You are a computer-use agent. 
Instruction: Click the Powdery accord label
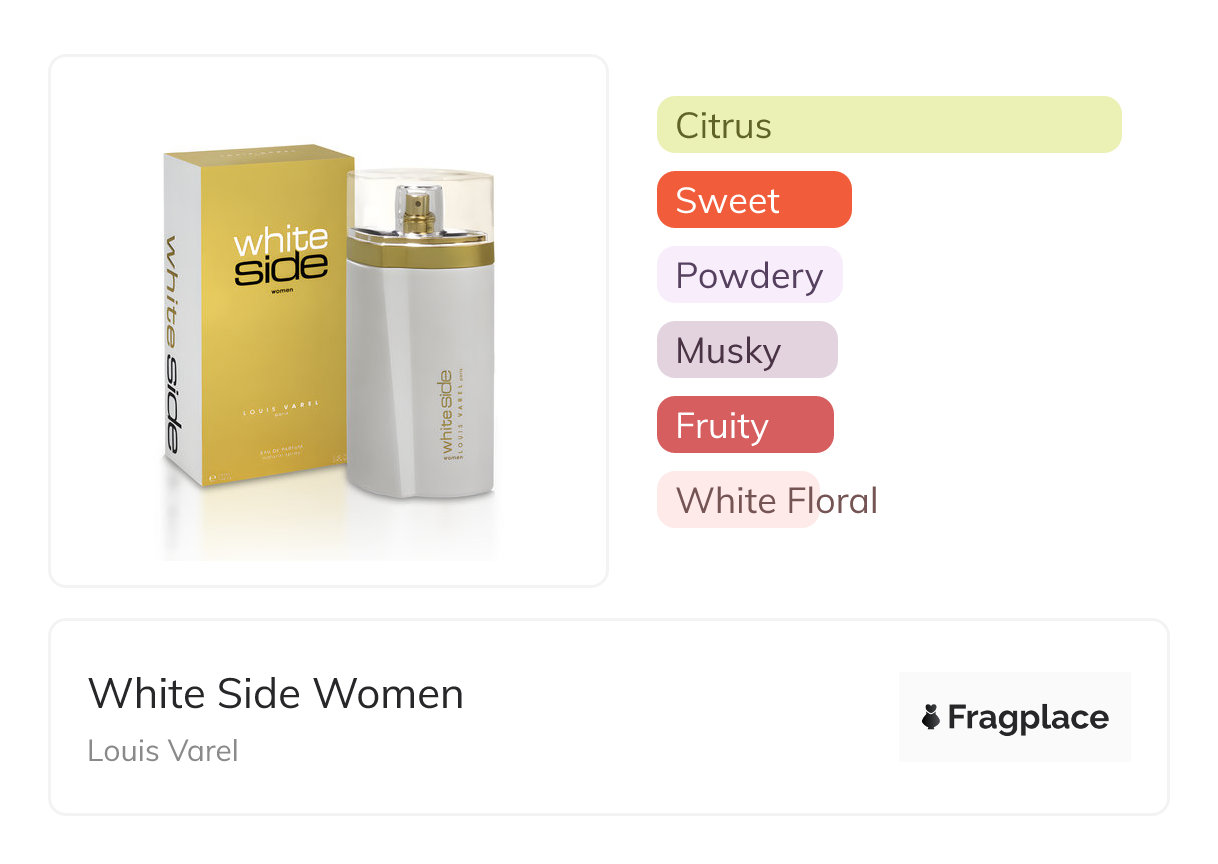click(749, 275)
